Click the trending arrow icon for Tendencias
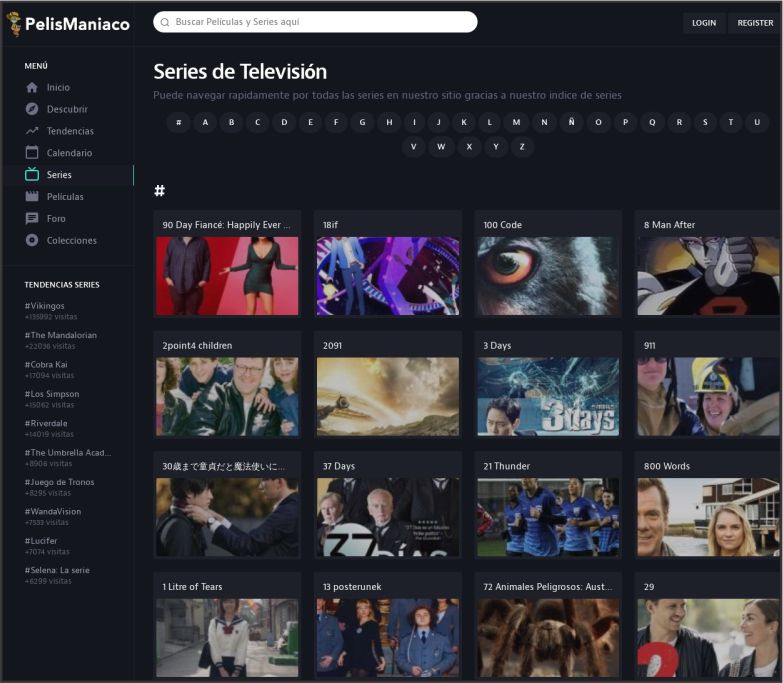Screen dimensions: 783x683 click(x=32, y=131)
